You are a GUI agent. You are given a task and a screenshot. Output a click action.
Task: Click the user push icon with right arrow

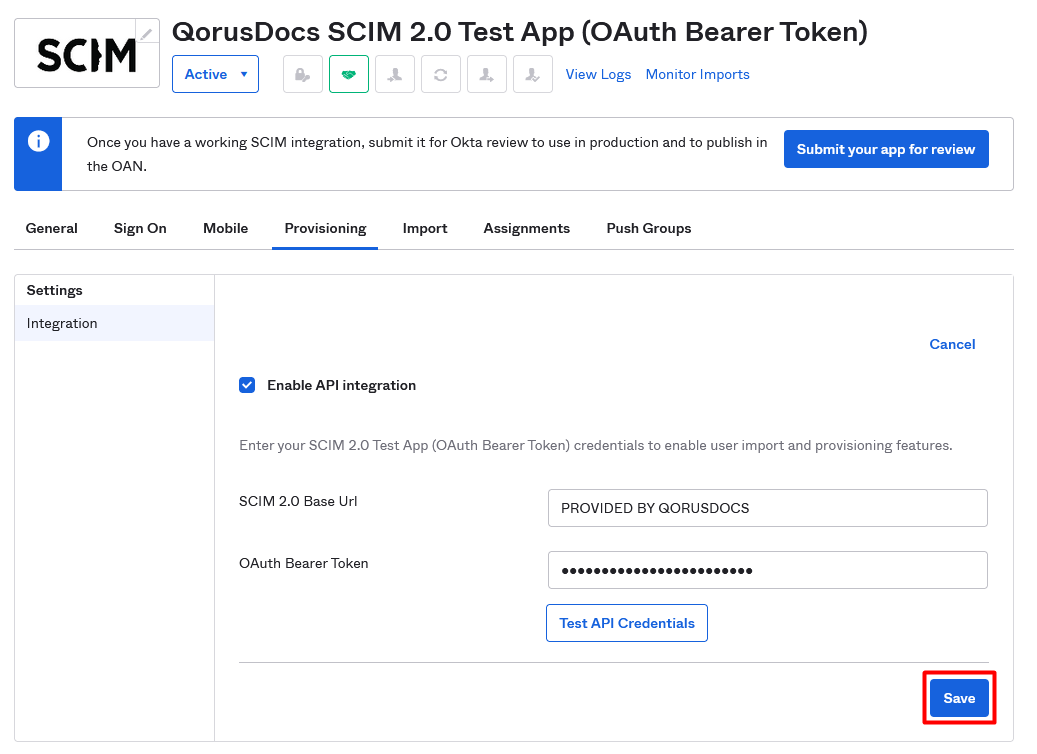click(x=487, y=74)
